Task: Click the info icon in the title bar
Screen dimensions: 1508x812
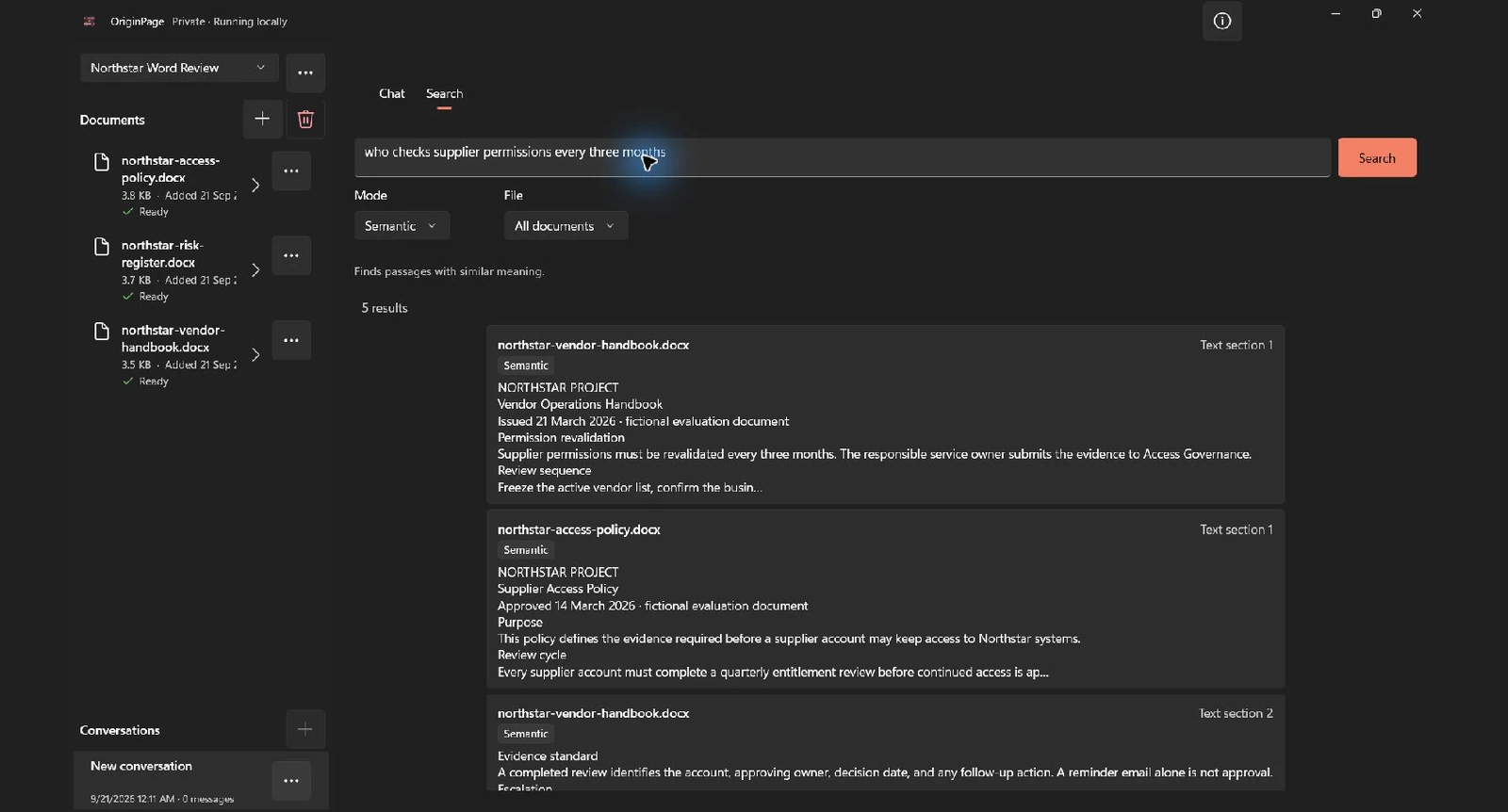Action: pyautogui.click(x=1221, y=21)
